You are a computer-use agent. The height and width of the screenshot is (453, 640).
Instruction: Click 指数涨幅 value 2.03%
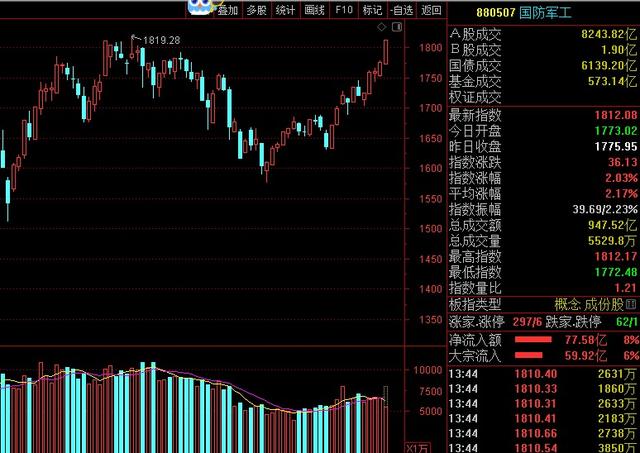[621, 178]
